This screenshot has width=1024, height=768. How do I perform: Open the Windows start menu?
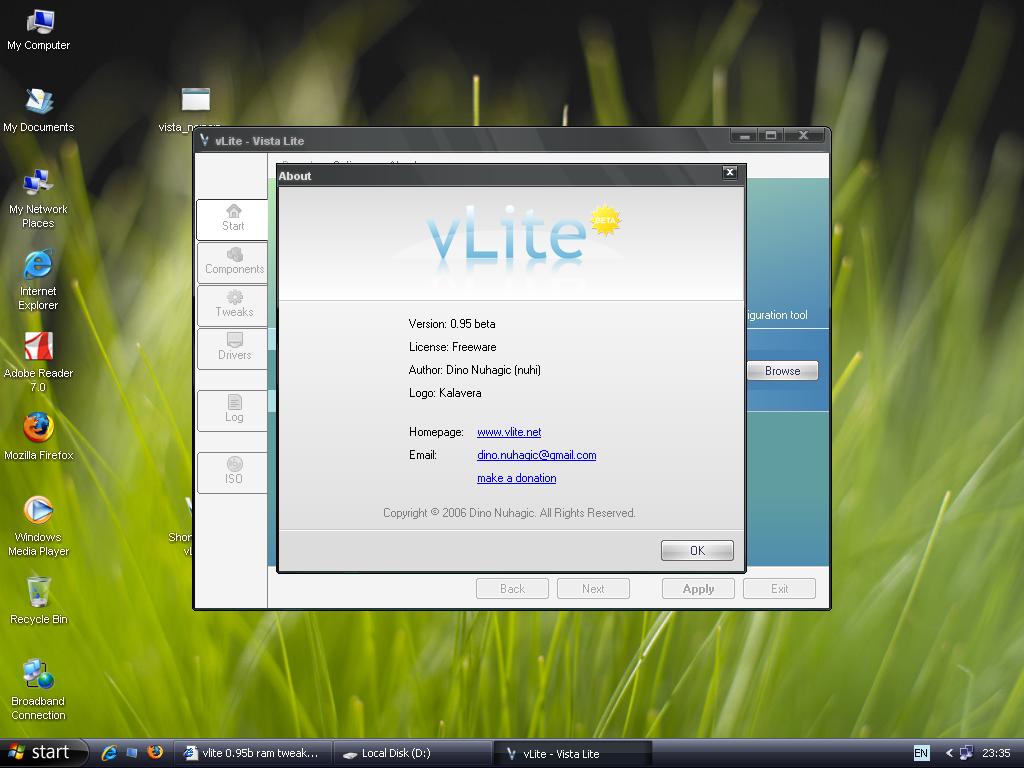(x=43, y=753)
